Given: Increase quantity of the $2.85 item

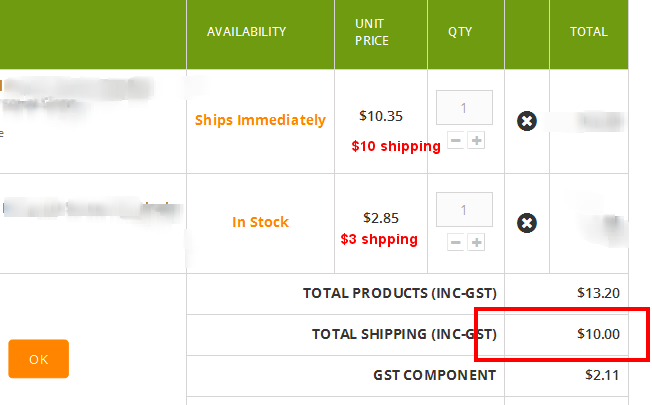Looking at the screenshot, I should (x=476, y=242).
